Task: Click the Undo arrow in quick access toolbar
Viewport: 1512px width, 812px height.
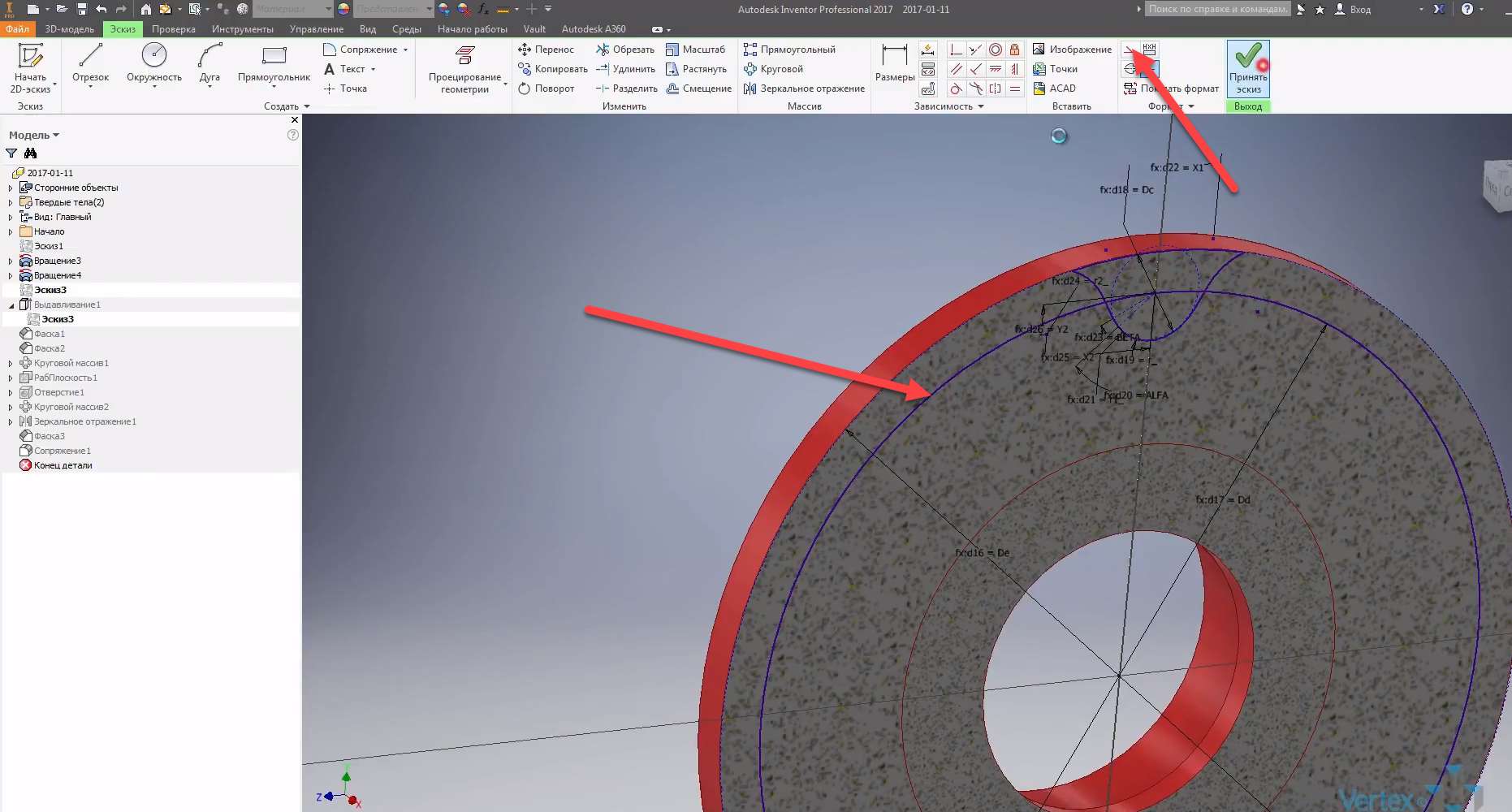Action: [102, 9]
